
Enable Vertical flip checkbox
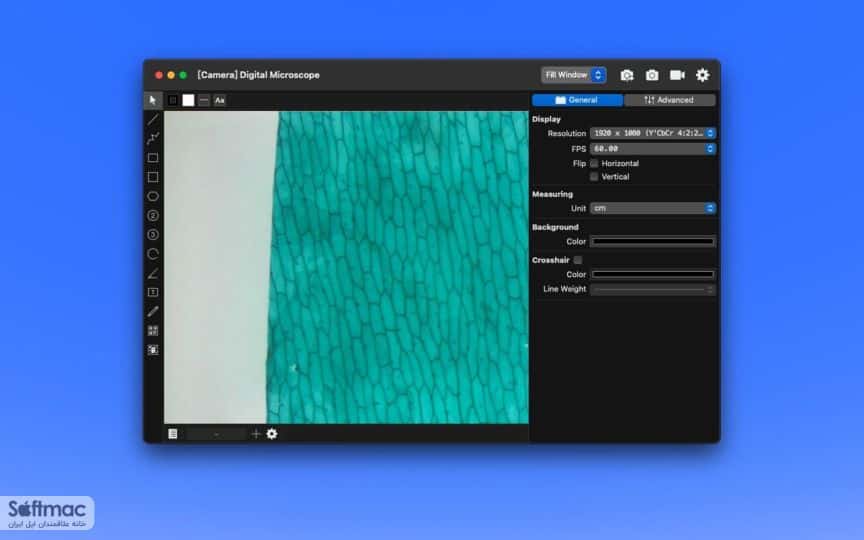point(594,177)
